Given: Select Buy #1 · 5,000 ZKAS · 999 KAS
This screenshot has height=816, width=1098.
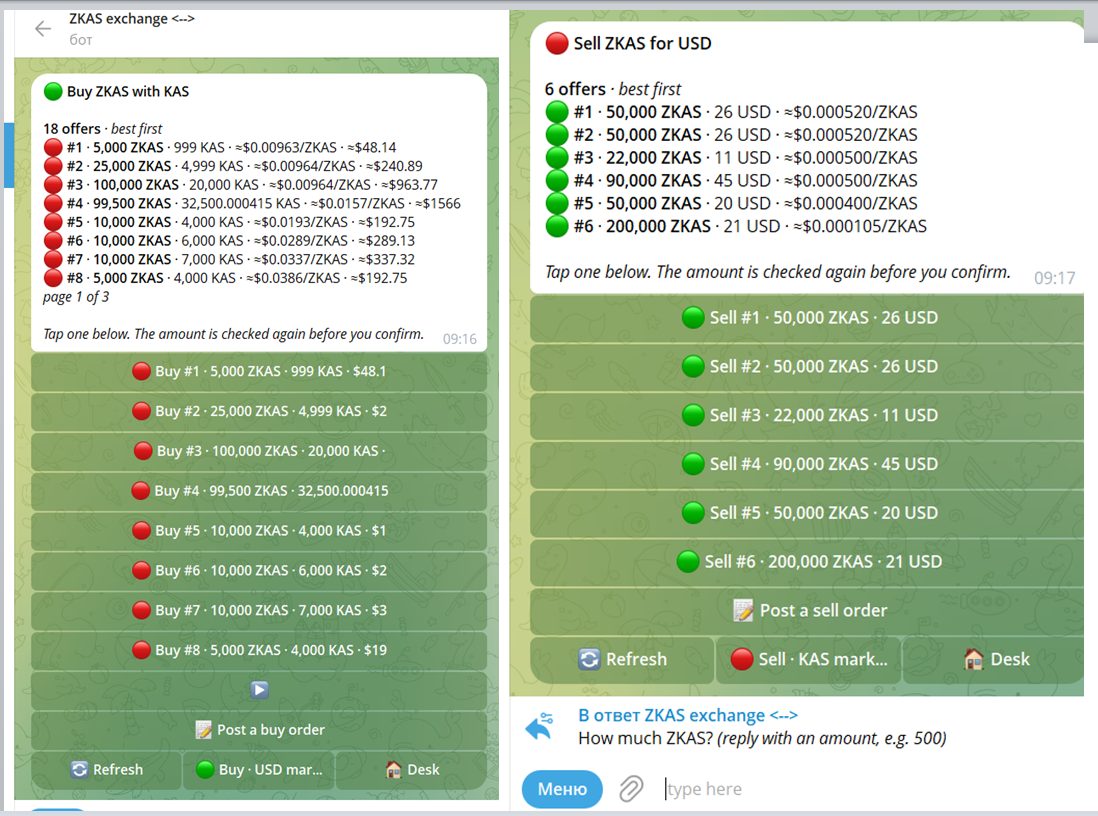Looking at the screenshot, I should tap(259, 371).
